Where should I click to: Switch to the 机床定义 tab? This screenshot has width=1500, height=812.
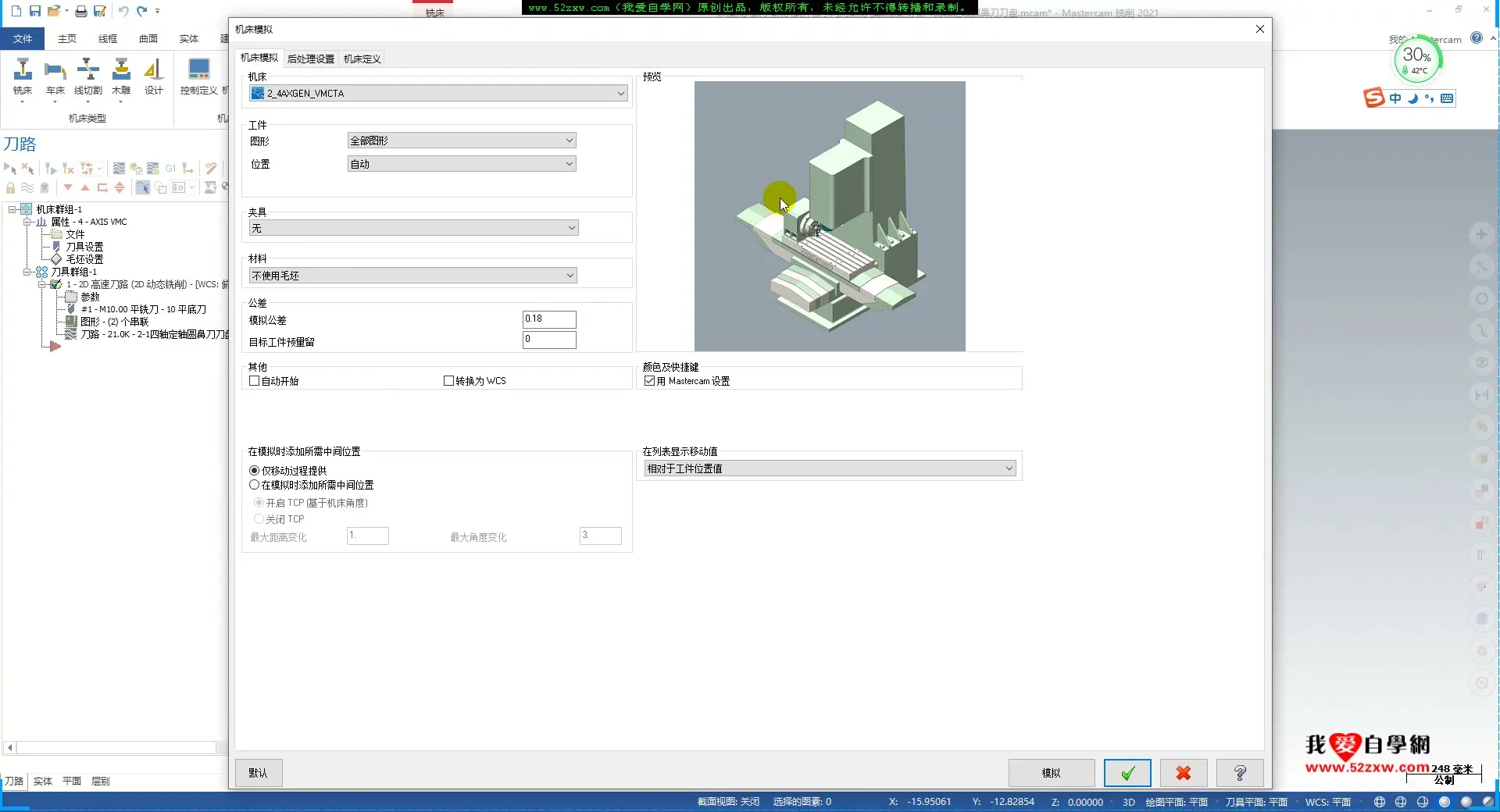[362, 59]
